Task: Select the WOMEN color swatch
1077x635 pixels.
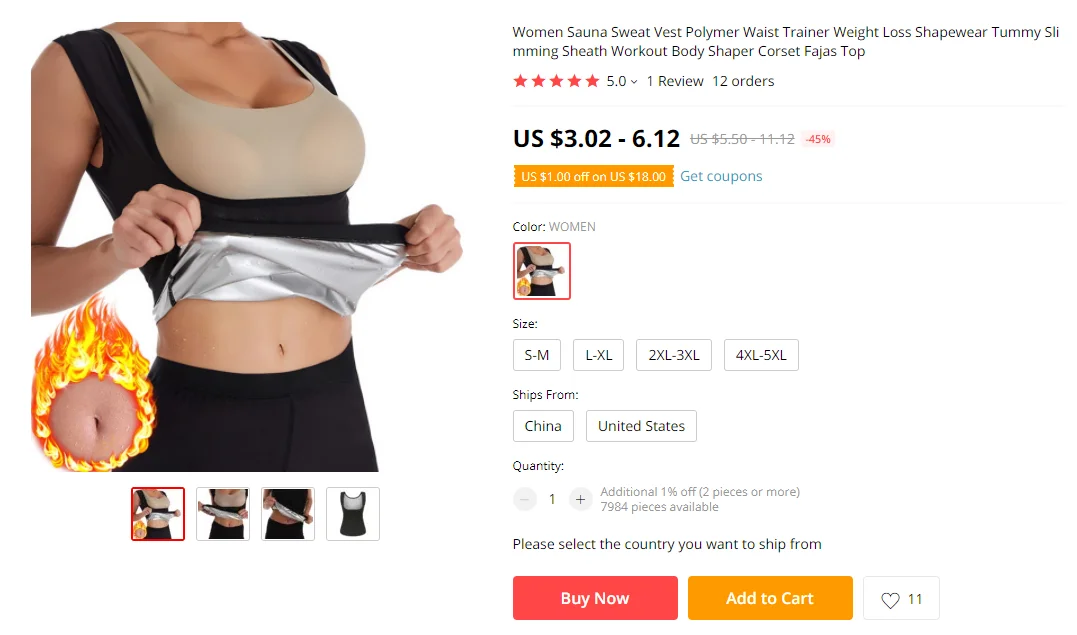Action: pos(542,271)
